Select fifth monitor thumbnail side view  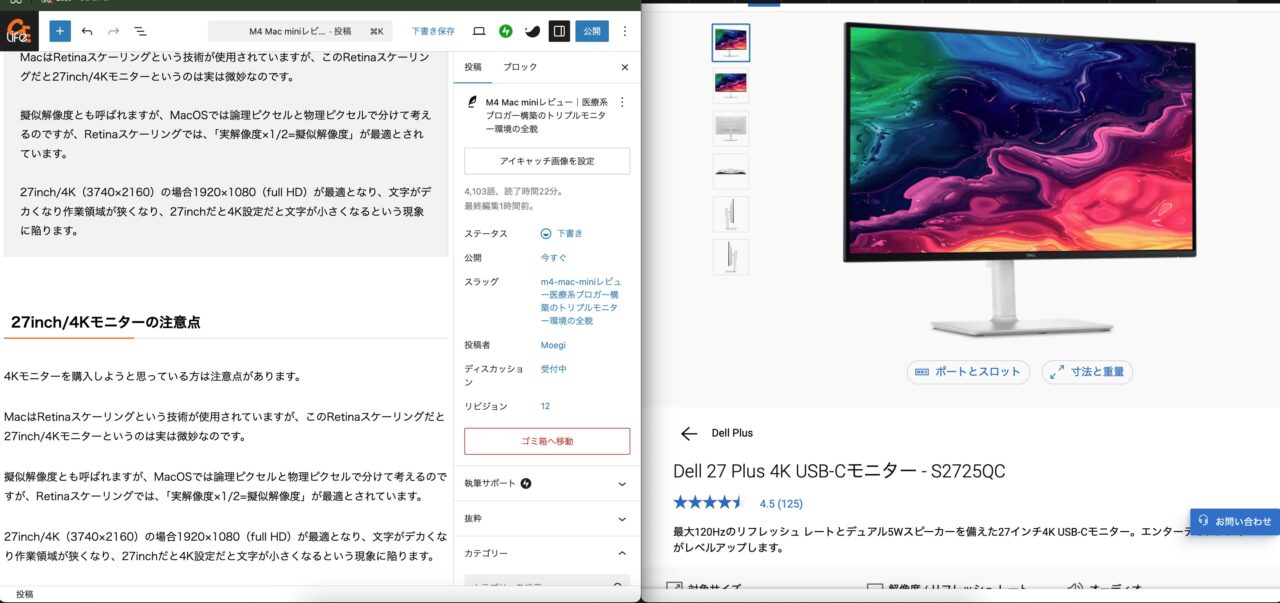click(x=731, y=214)
